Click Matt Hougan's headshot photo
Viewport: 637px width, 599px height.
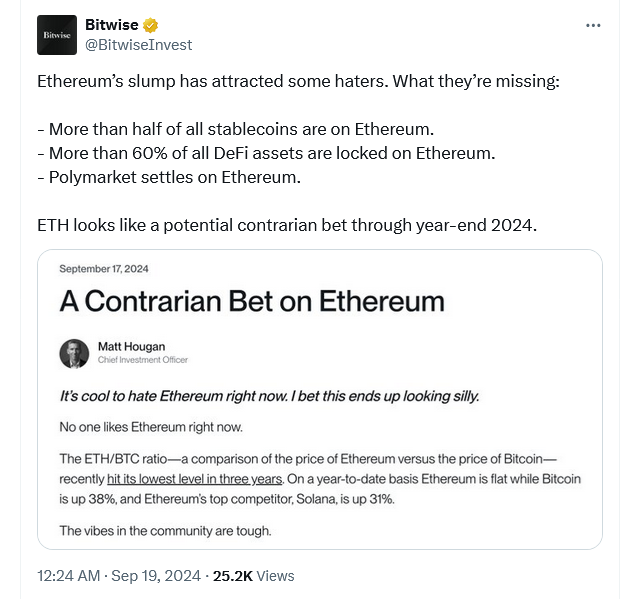74,354
